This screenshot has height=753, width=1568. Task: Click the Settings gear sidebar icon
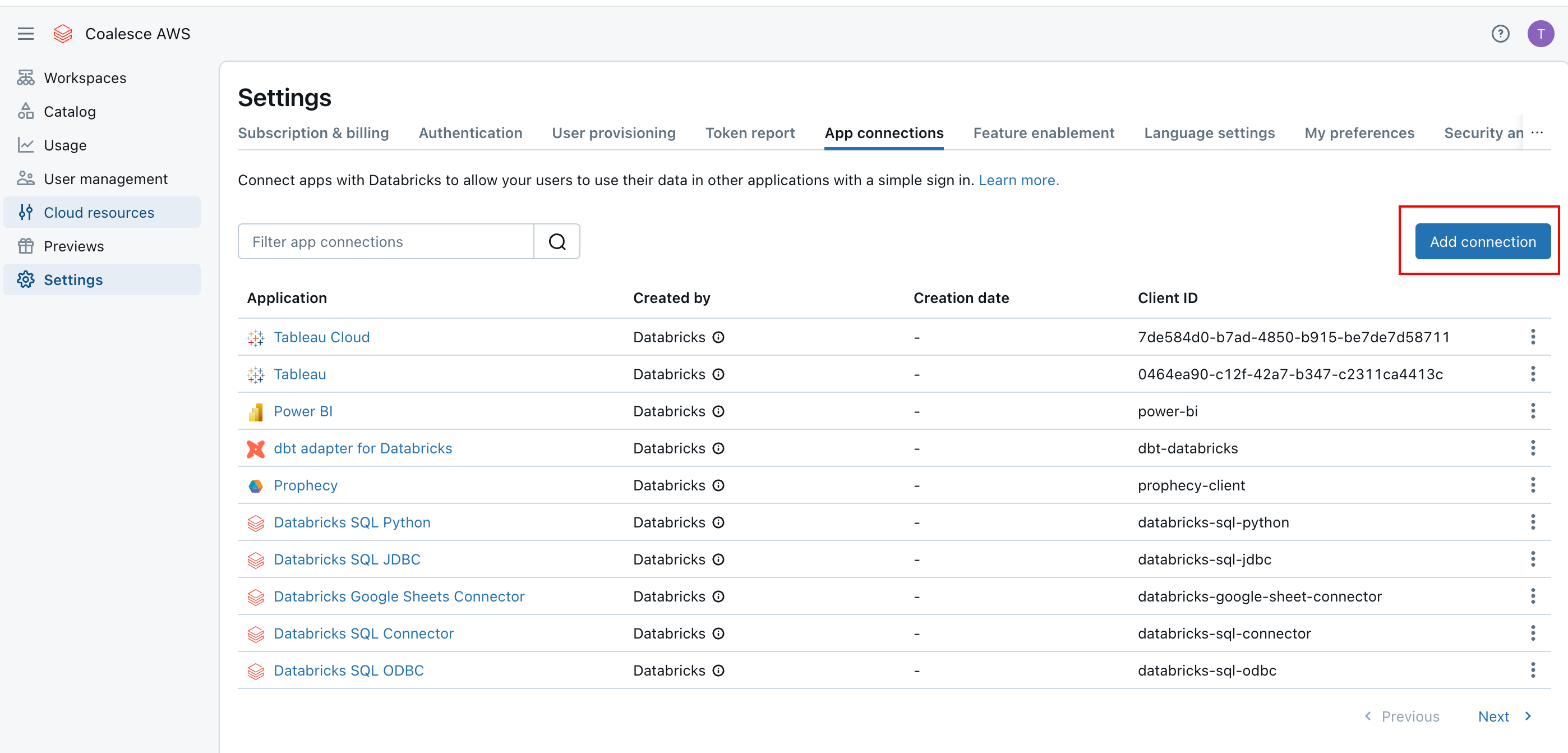tap(26, 279)
